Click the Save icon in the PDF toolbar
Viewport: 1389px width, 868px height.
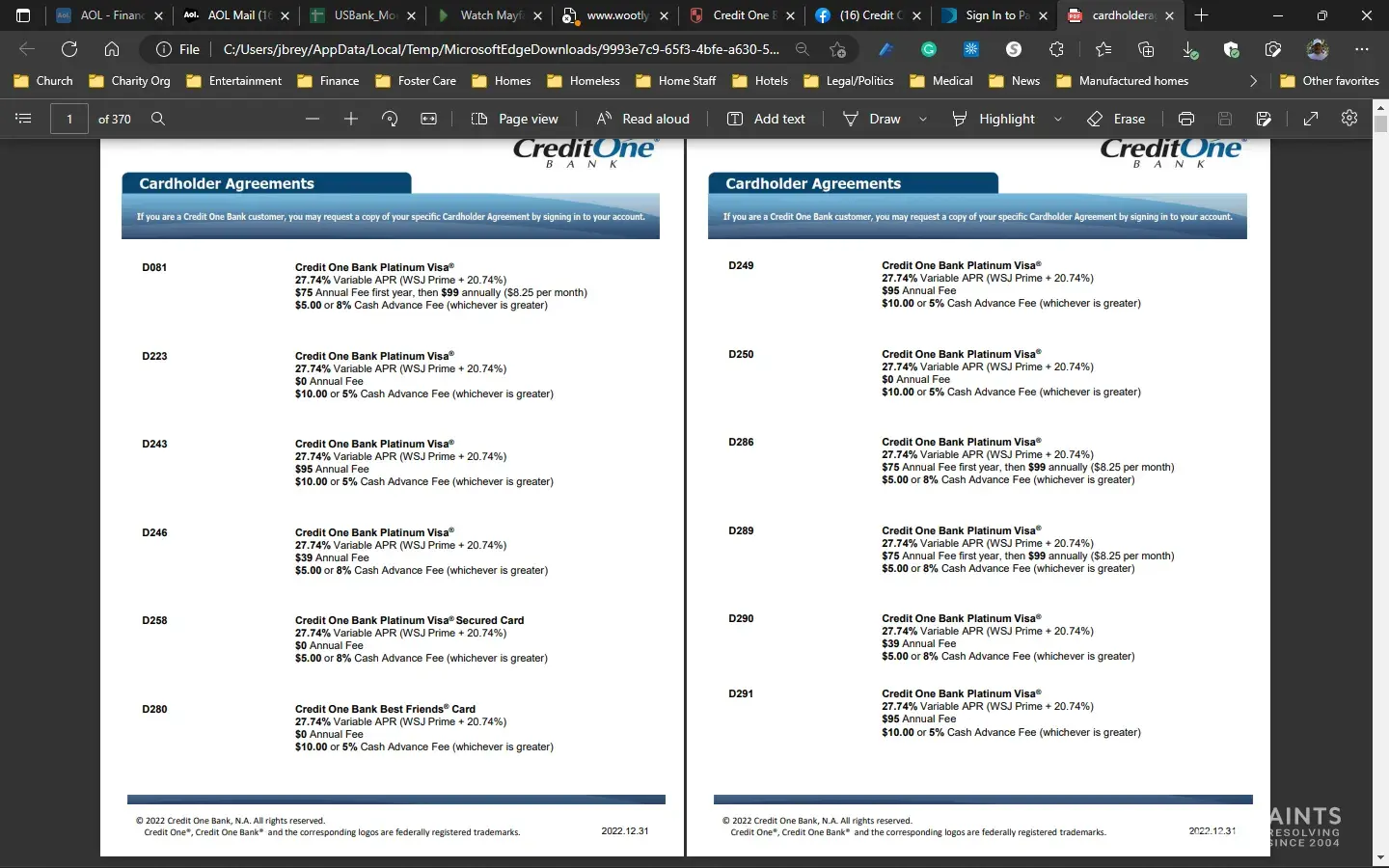tap(1225, 119)
